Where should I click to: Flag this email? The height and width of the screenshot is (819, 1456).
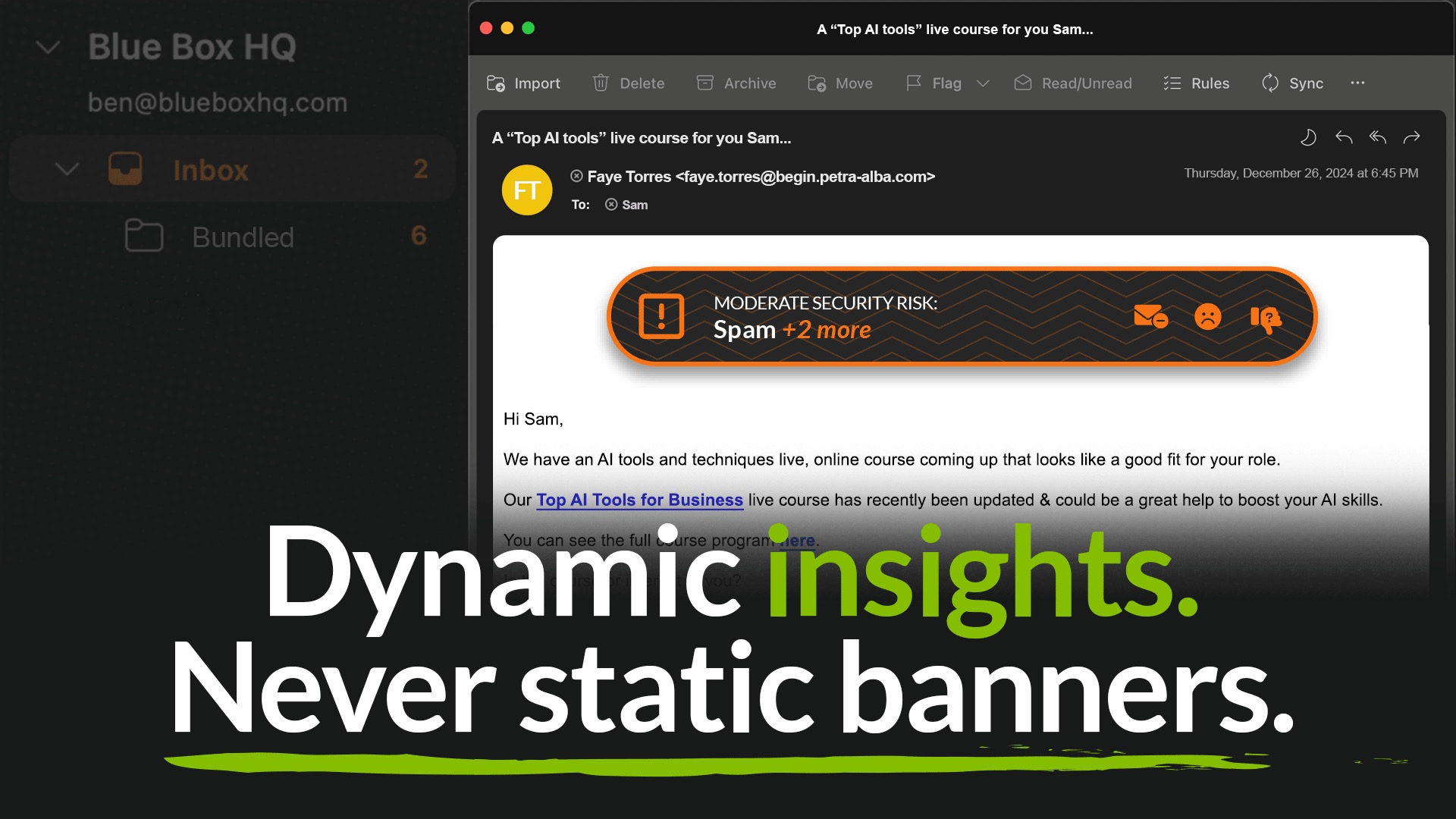pyautogui.click(x=934, y=83)
